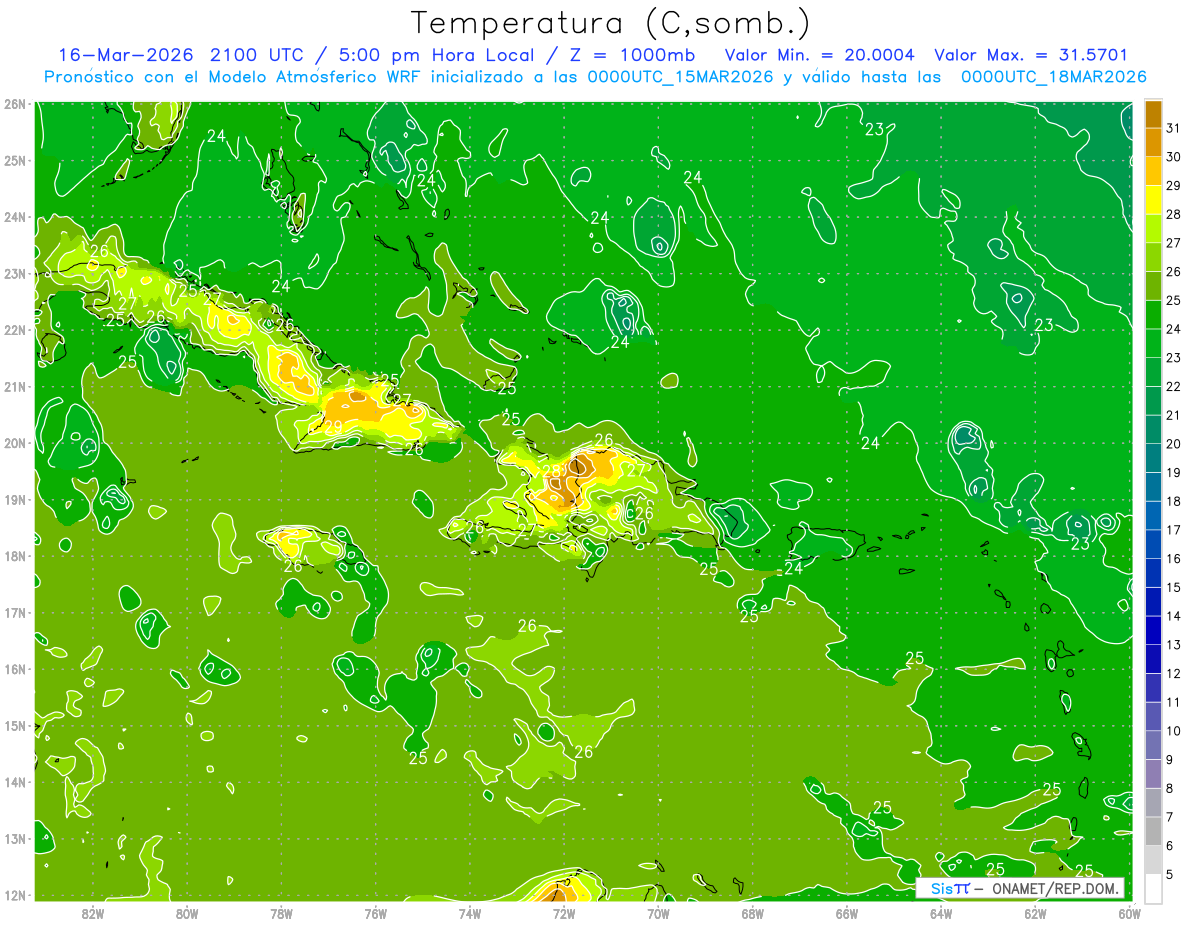Pick the legend swatch between 27 and 28
The image size is (1200, 927).
[x=1154, y=228]
